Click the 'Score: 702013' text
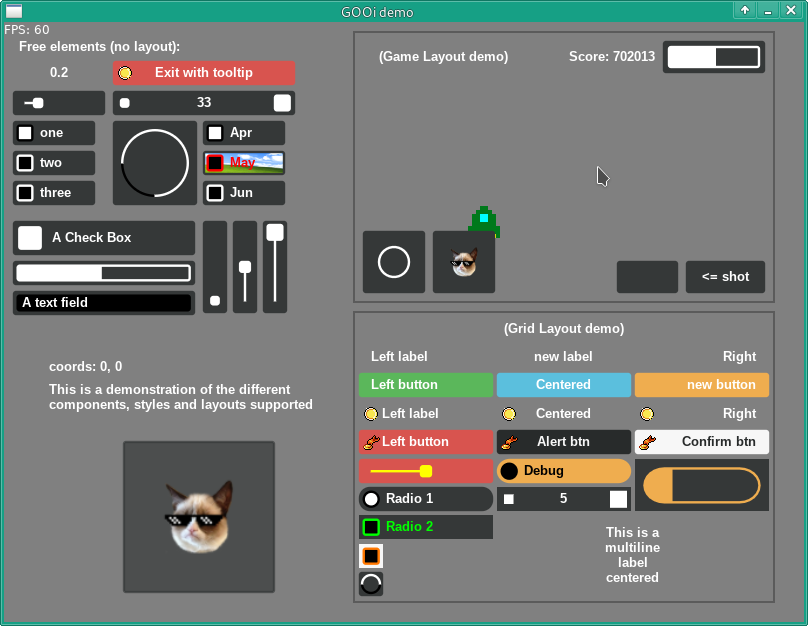This screenshot has width=808, height=626. point(612,56)
